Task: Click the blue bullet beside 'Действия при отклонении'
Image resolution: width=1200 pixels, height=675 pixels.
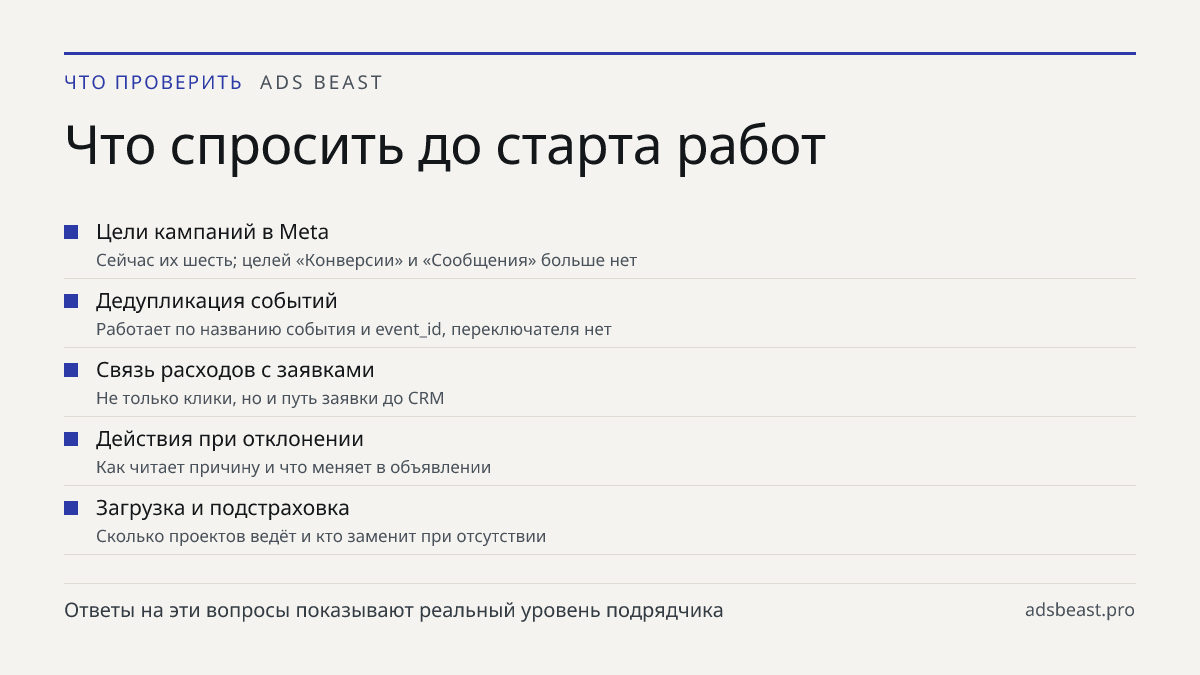Action: pyautogui.click(x=71, y=439)
